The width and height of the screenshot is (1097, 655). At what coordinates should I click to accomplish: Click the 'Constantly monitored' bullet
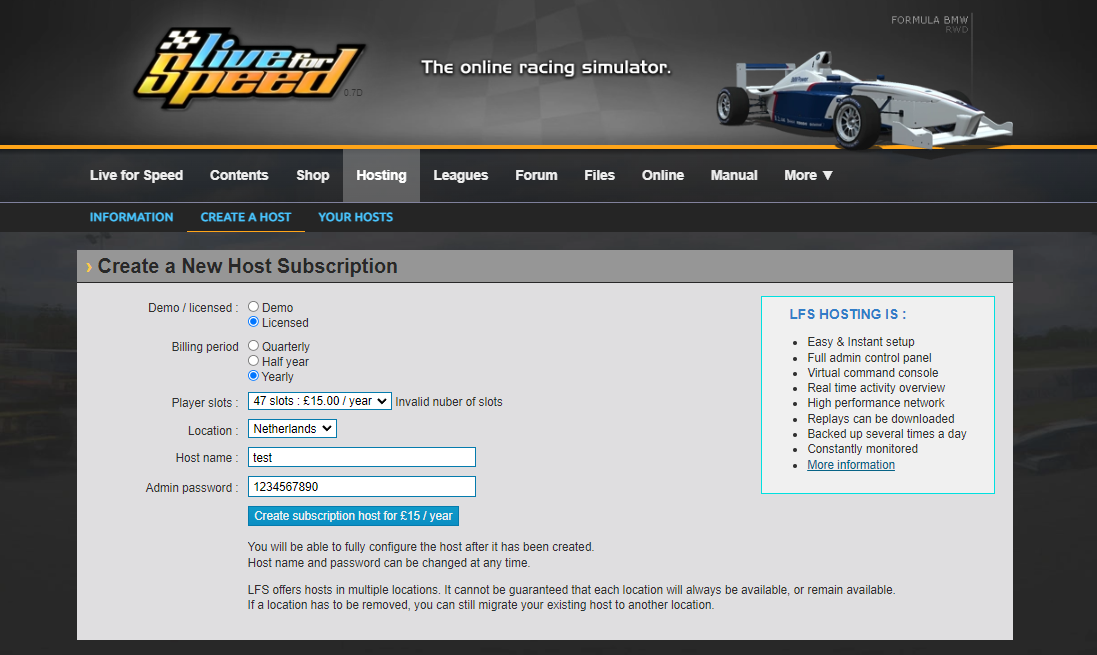click(863, 449)
